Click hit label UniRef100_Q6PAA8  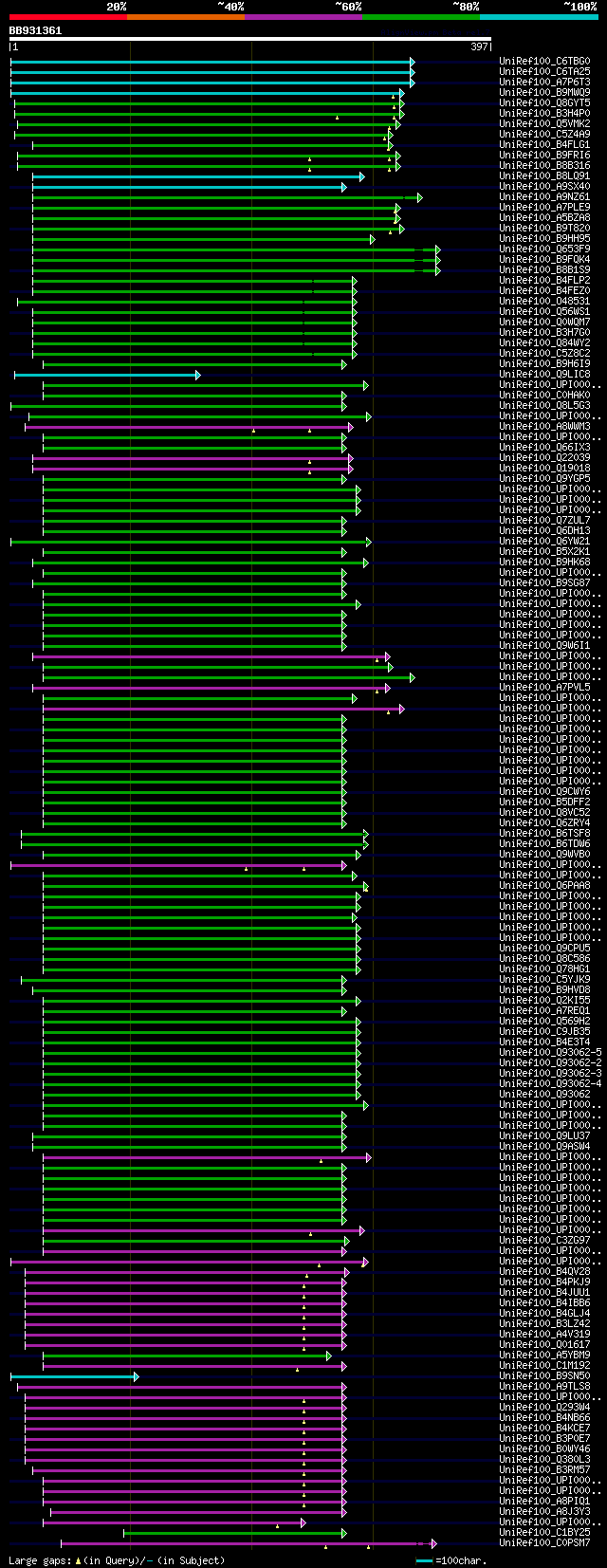[544, 886]
